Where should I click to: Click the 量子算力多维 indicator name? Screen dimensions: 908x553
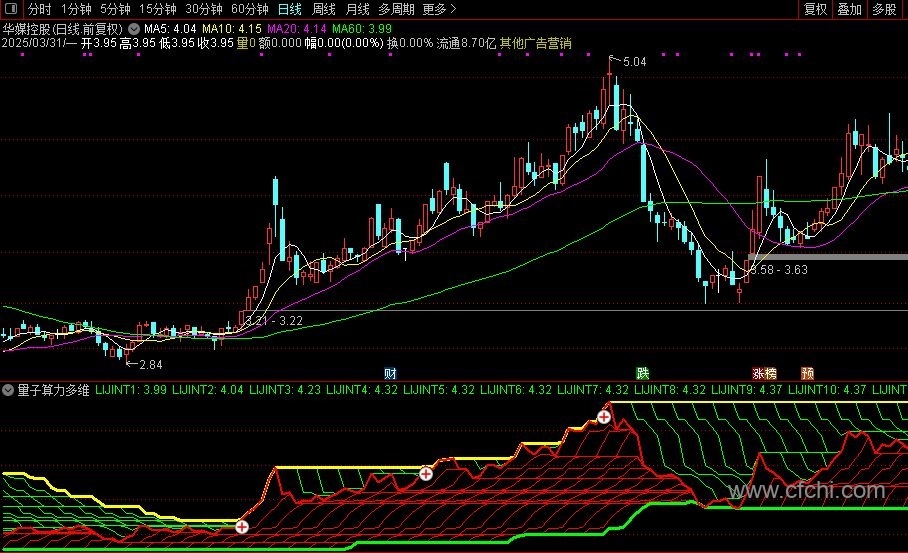point(53,390)
